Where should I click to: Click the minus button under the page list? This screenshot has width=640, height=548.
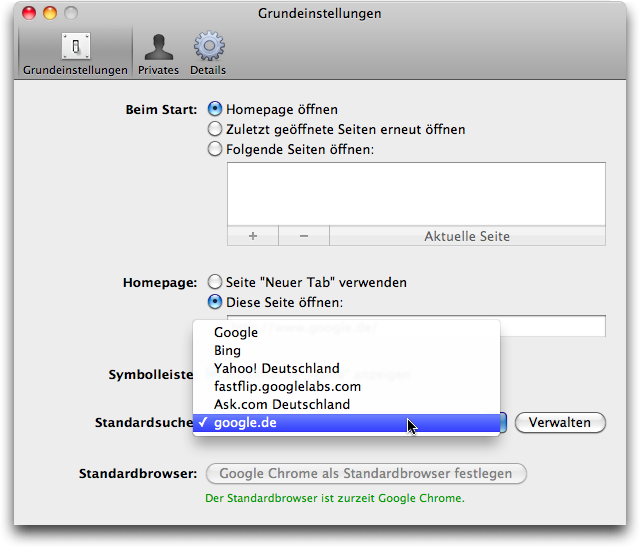(304, 236)
